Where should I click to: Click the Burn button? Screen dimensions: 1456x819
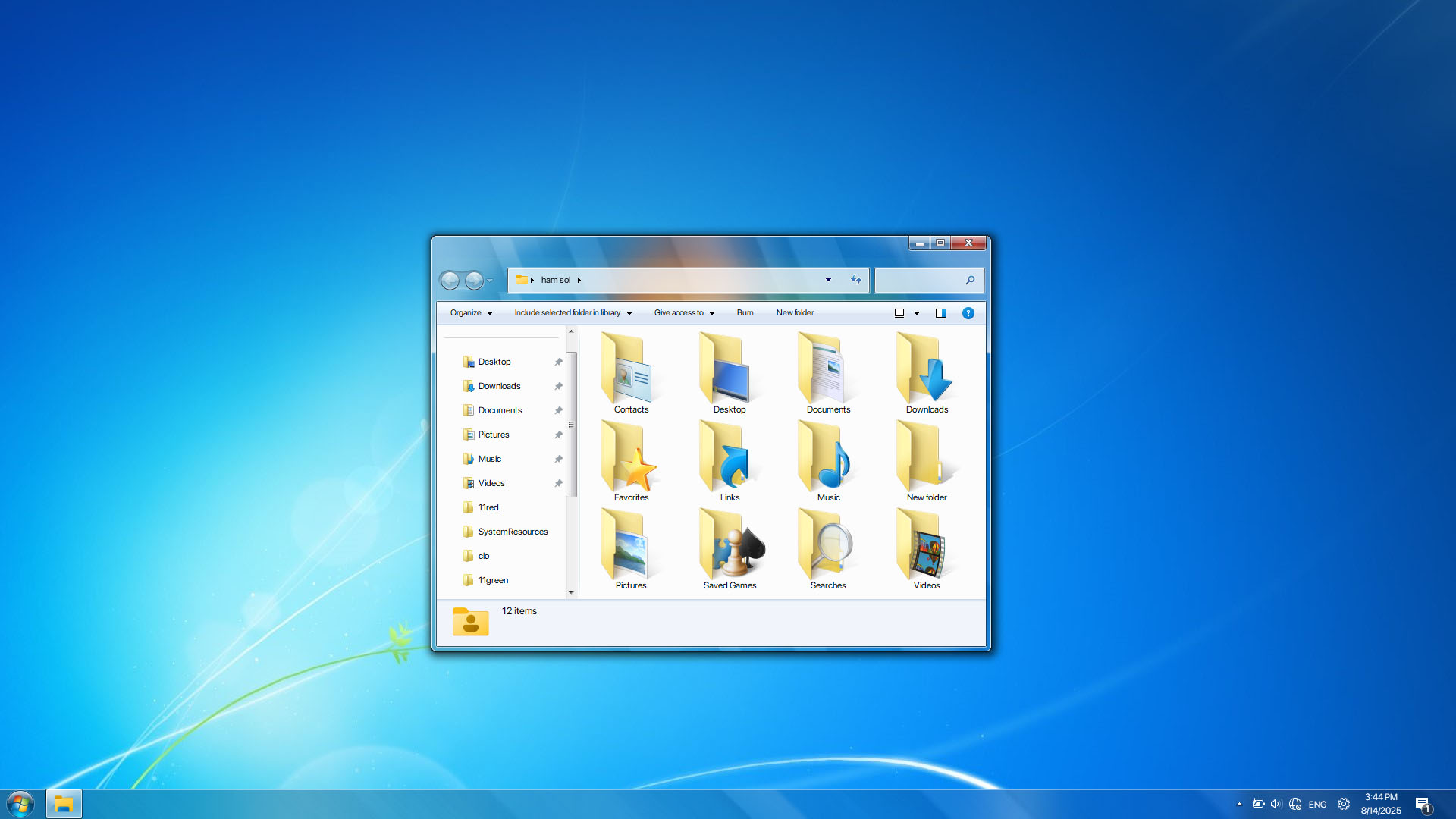click(745, 312)
